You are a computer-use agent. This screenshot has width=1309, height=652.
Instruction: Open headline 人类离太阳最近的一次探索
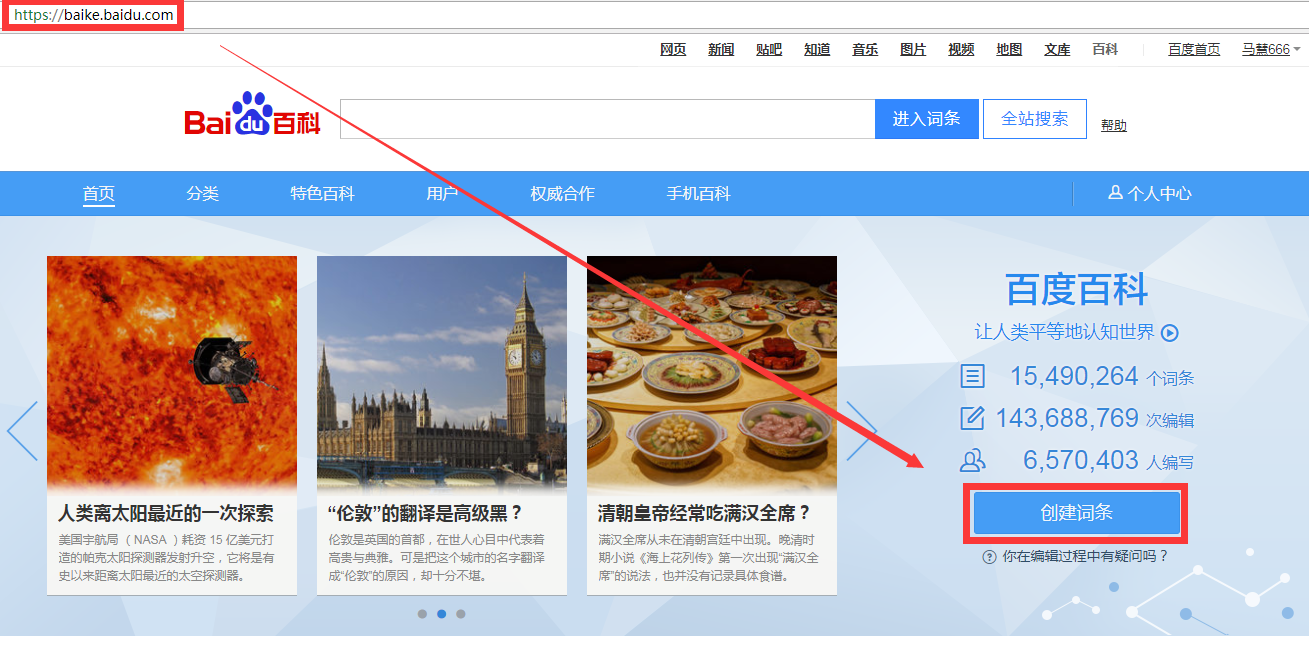click(165, 514)
